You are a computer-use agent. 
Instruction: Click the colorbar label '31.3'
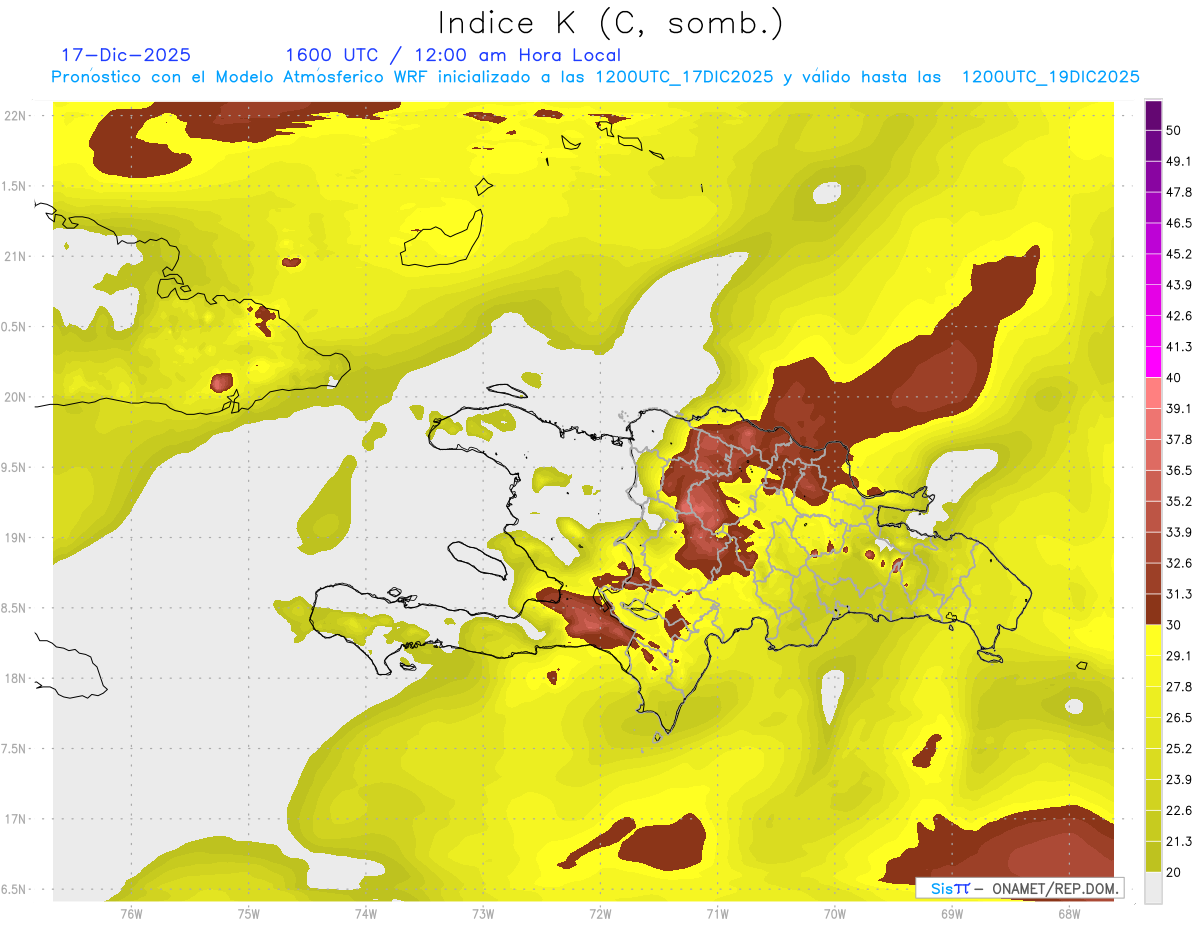1179,594
